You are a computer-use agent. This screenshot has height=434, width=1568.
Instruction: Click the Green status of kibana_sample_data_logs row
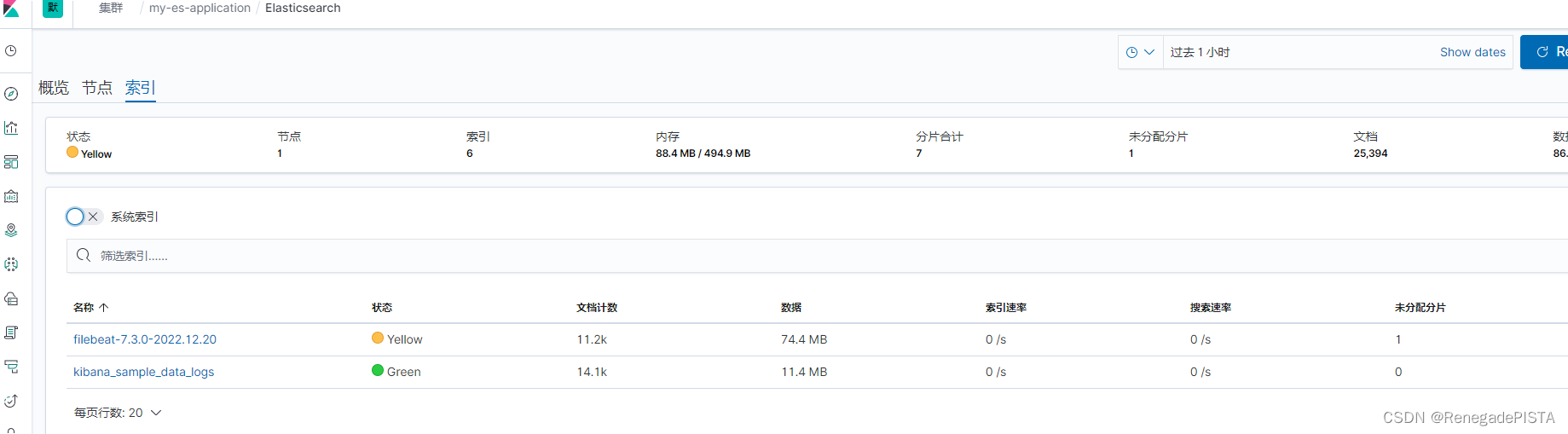pos(396,372)
